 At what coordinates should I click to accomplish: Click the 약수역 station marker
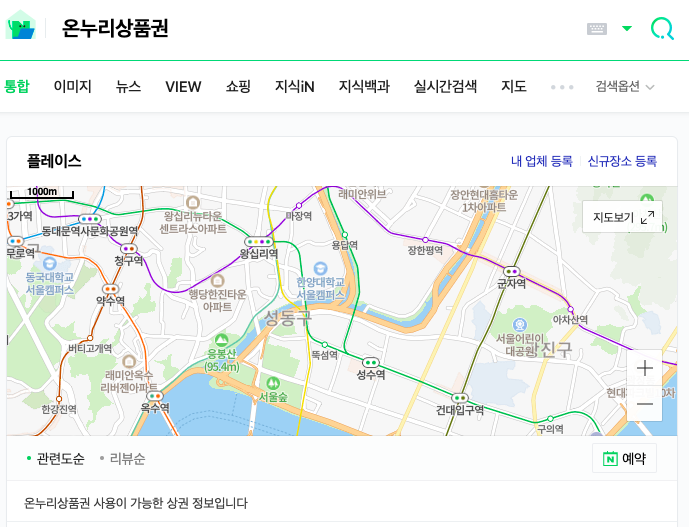coord(110,289)
